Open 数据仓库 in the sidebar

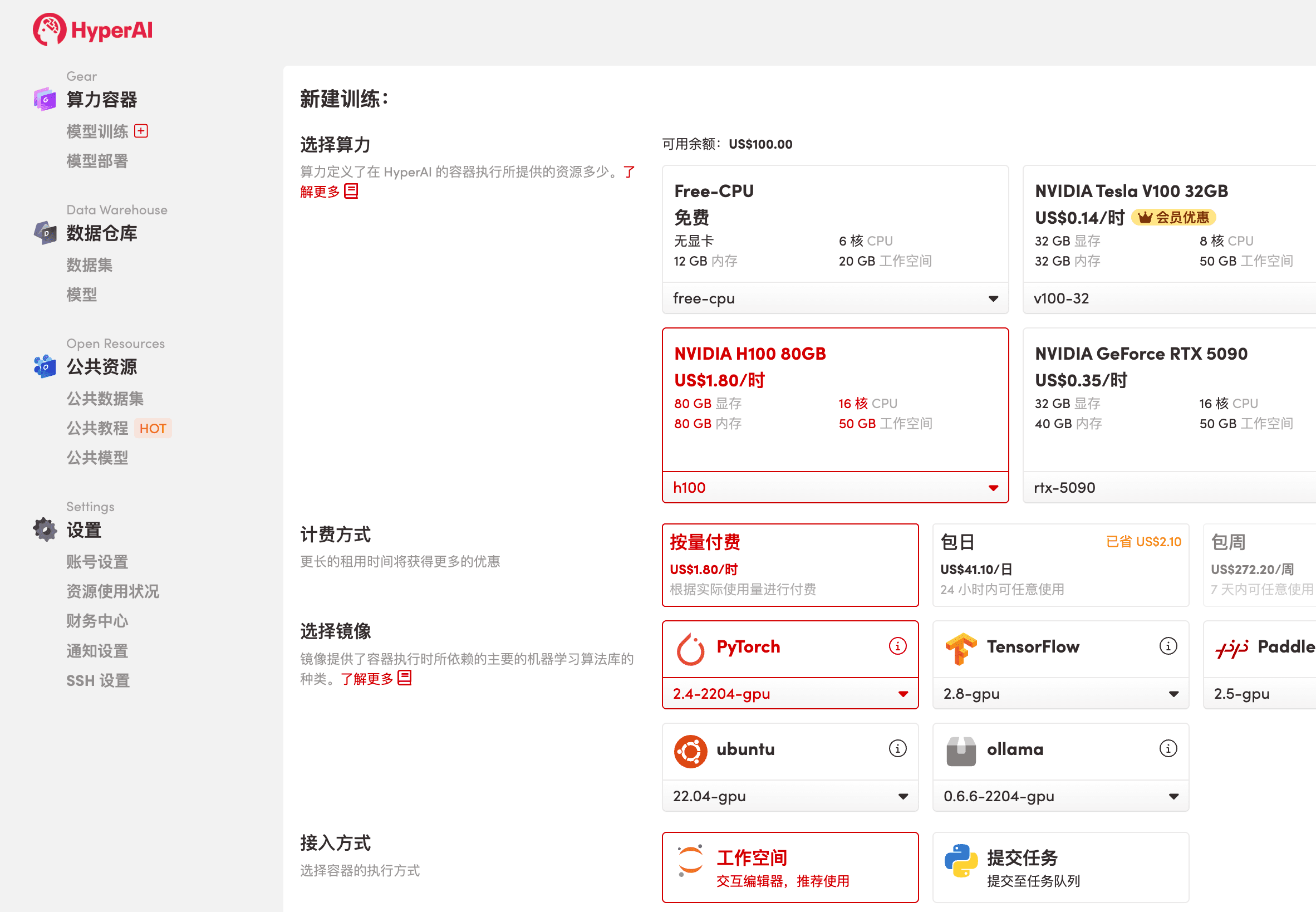[x=101, y=233]
